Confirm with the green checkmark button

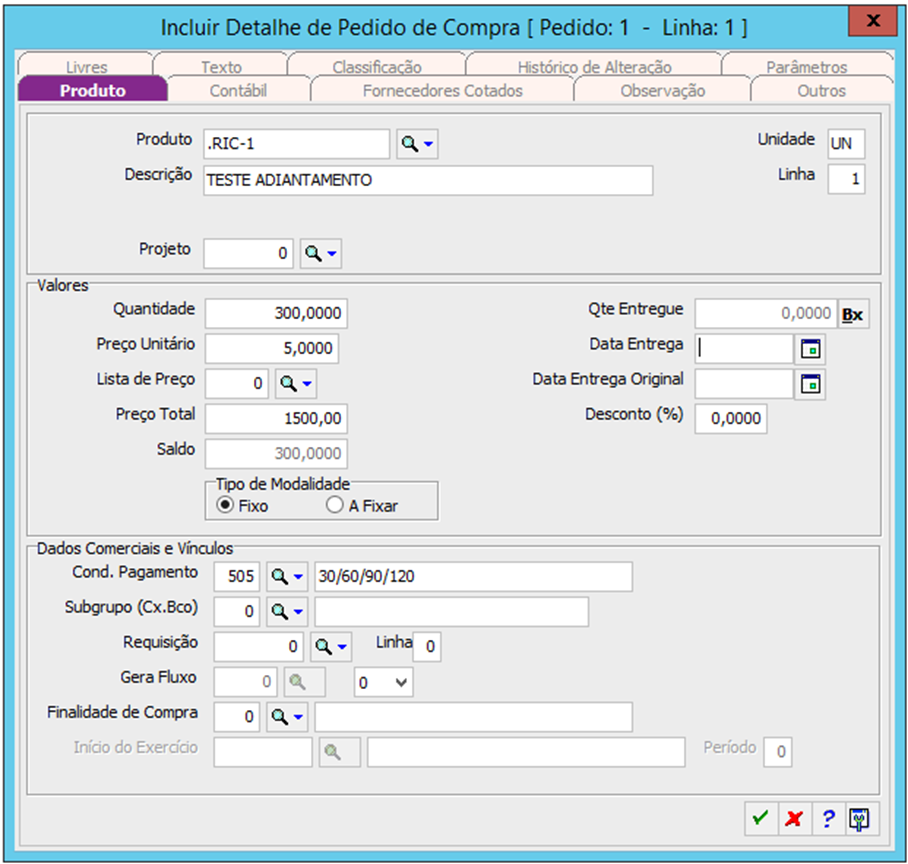point(760,818)
